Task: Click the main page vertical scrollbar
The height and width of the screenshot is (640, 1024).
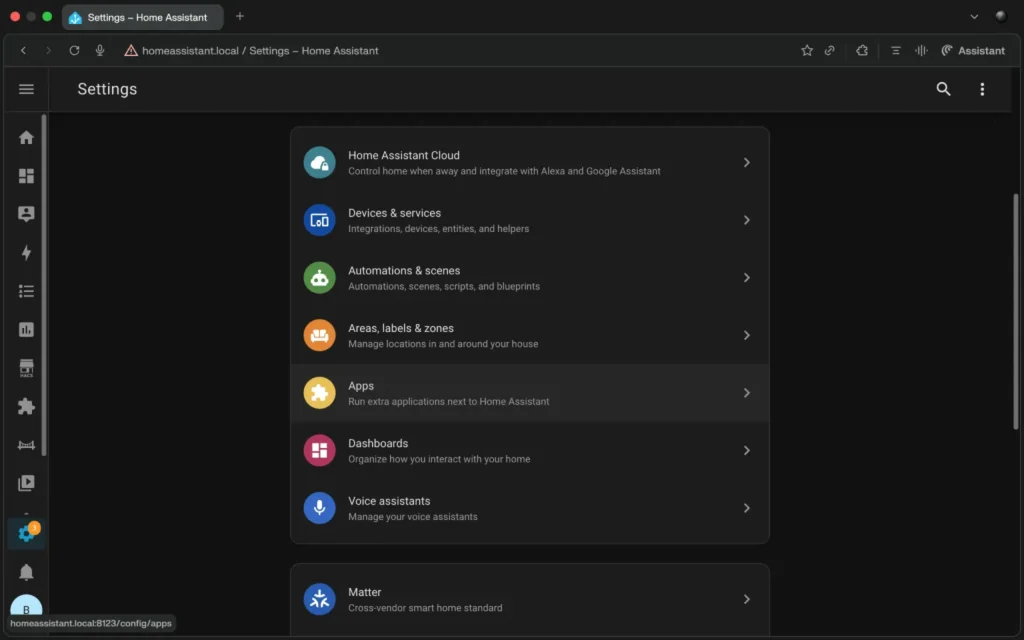Action: click(x=1016, y=312)
